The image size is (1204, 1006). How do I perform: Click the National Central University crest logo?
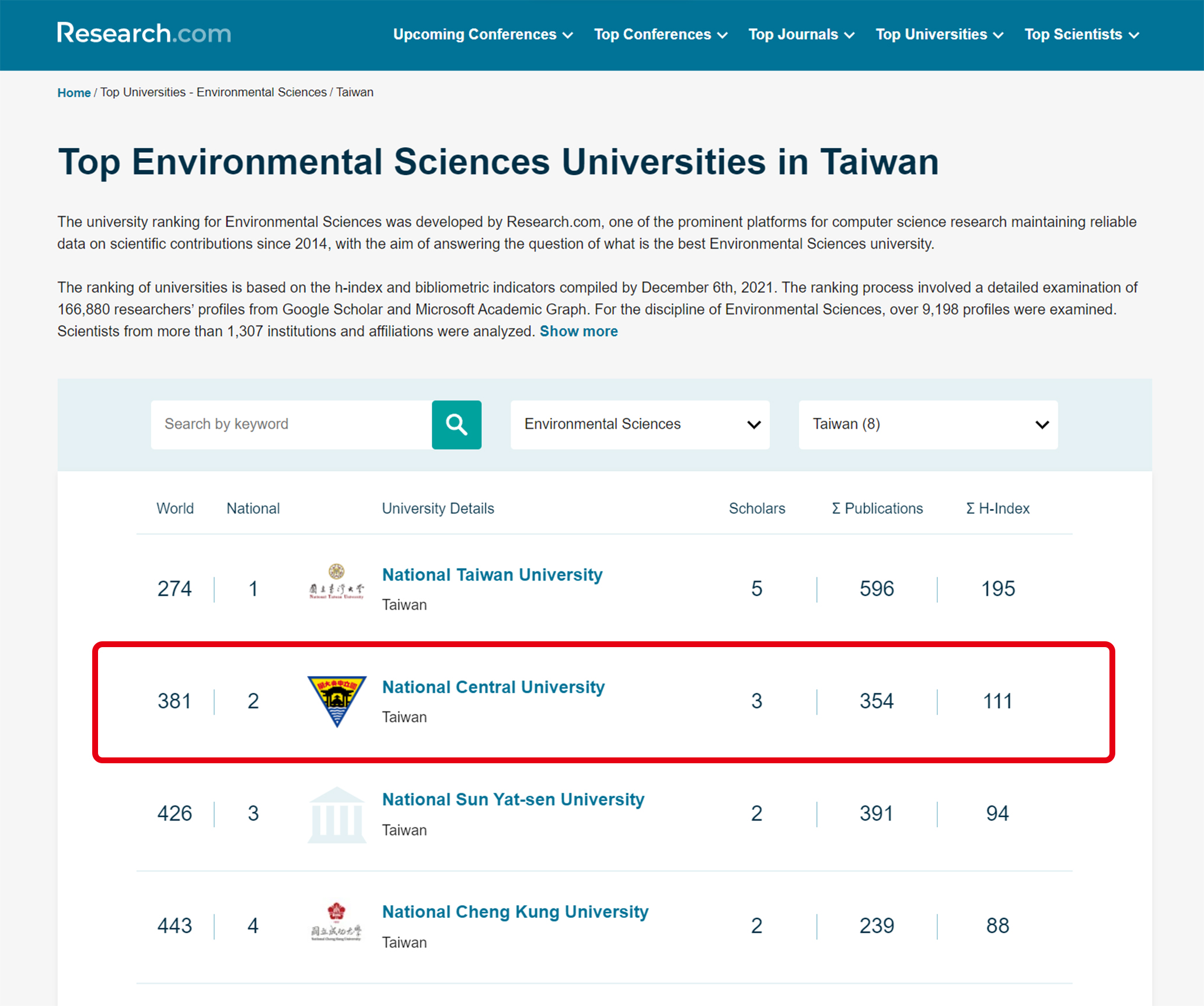(x=337, y=701)
